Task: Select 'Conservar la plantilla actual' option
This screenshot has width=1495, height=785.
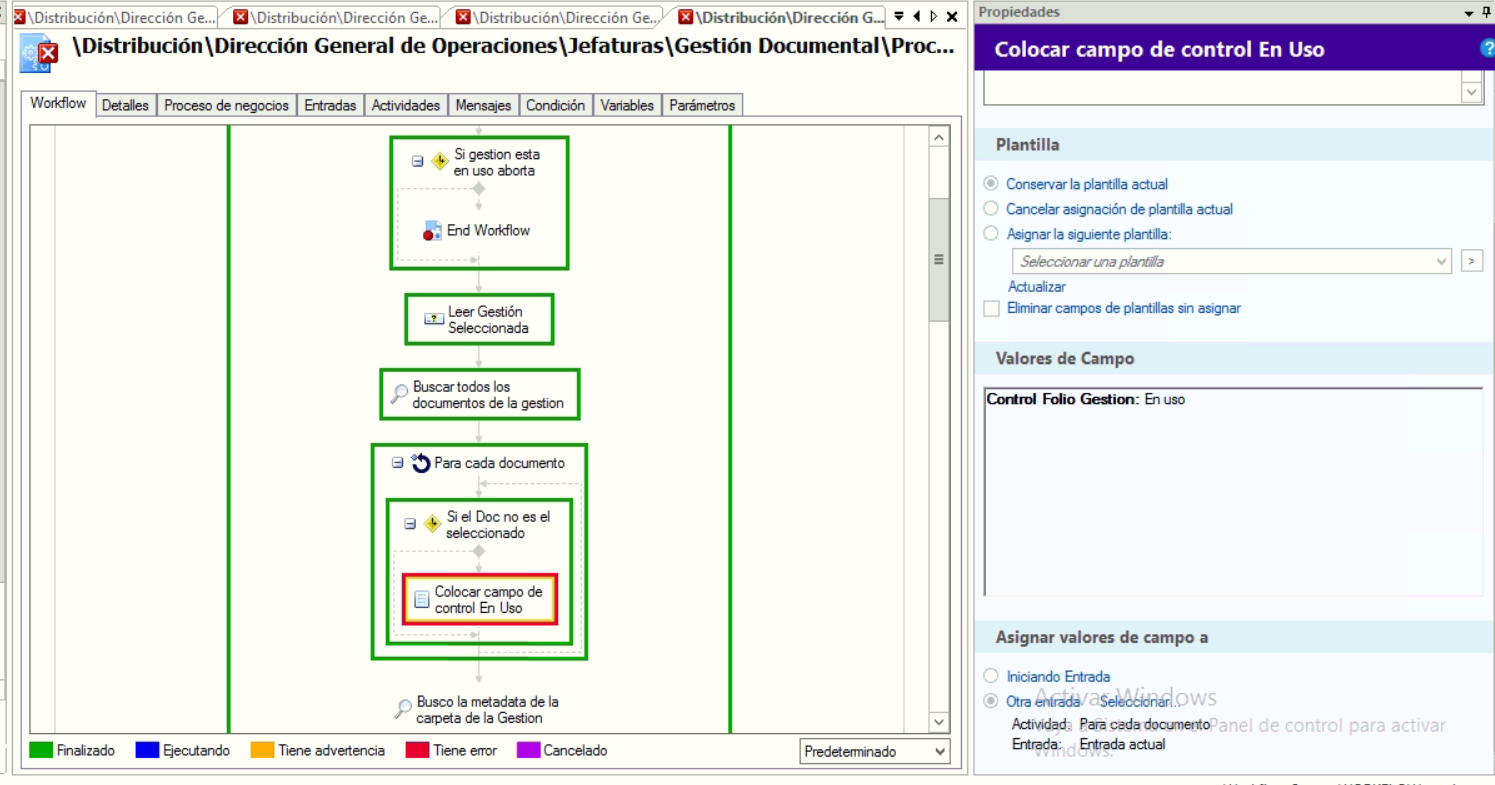Action: pyautogui.click(x=991, y=184)
